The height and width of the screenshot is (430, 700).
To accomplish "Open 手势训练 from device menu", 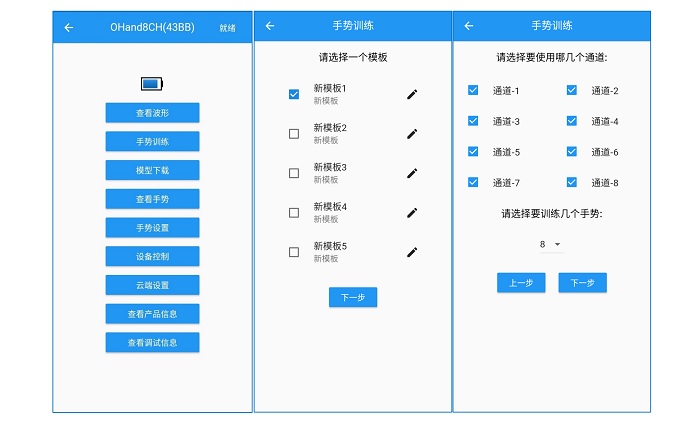I will (x=152, y=142).
